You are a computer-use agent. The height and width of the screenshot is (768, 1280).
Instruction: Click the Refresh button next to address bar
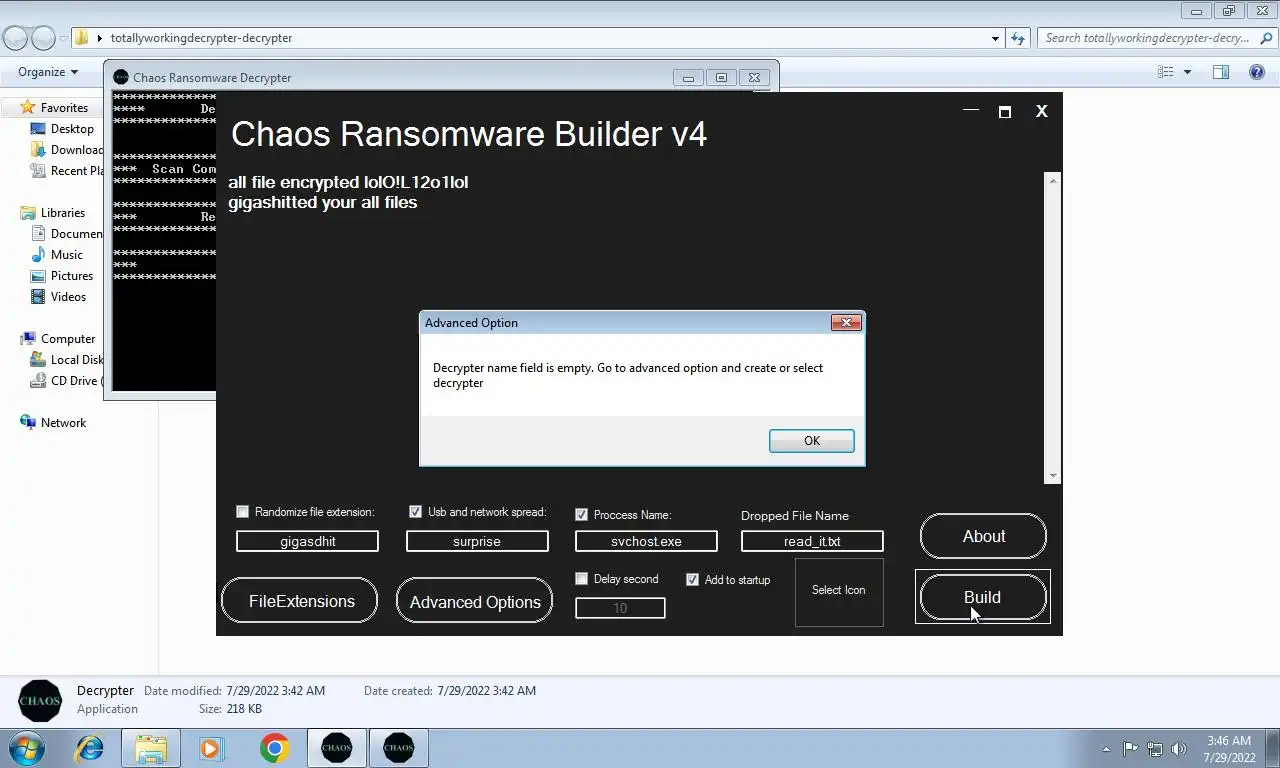[1018, 38]
